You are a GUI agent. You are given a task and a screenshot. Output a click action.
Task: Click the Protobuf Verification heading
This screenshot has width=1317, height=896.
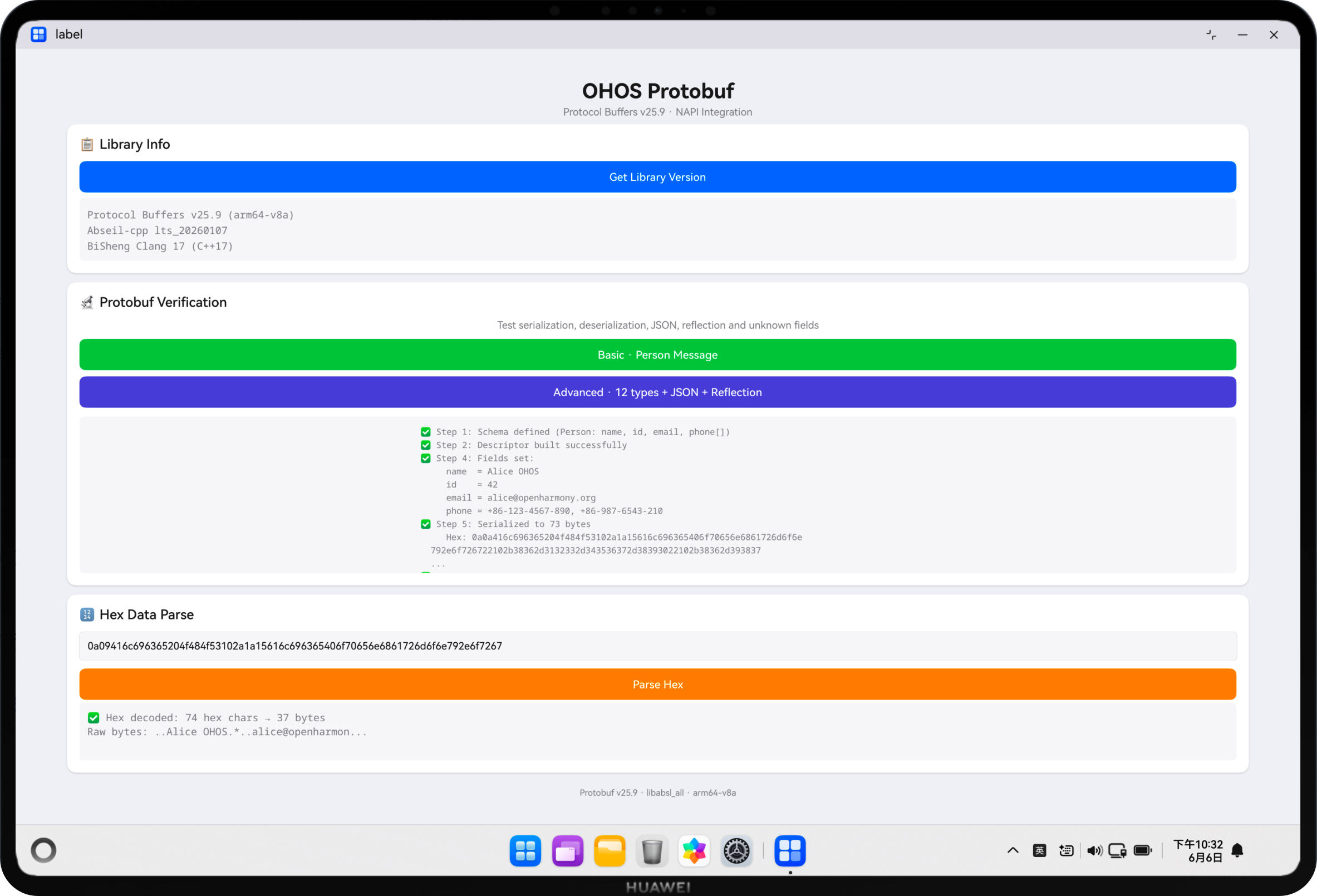(x=163, y=303)
